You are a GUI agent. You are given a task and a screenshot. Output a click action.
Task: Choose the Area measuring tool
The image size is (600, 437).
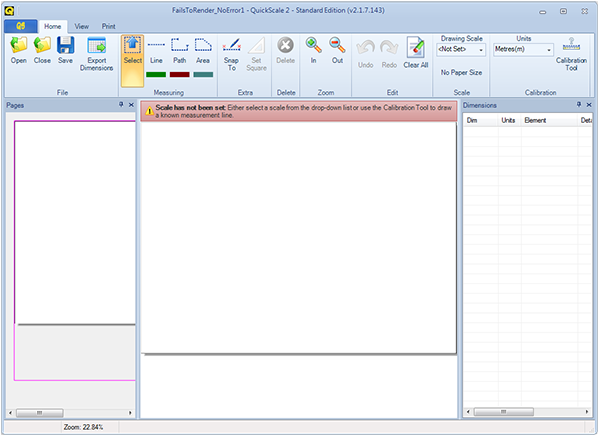[x=203, y=50]
